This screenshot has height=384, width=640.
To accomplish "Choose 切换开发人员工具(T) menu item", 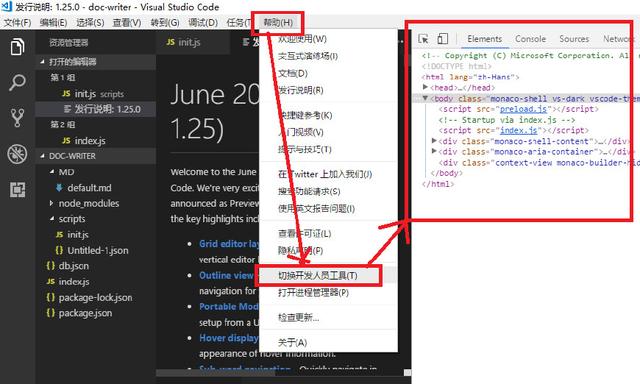I will click(328, 275).
